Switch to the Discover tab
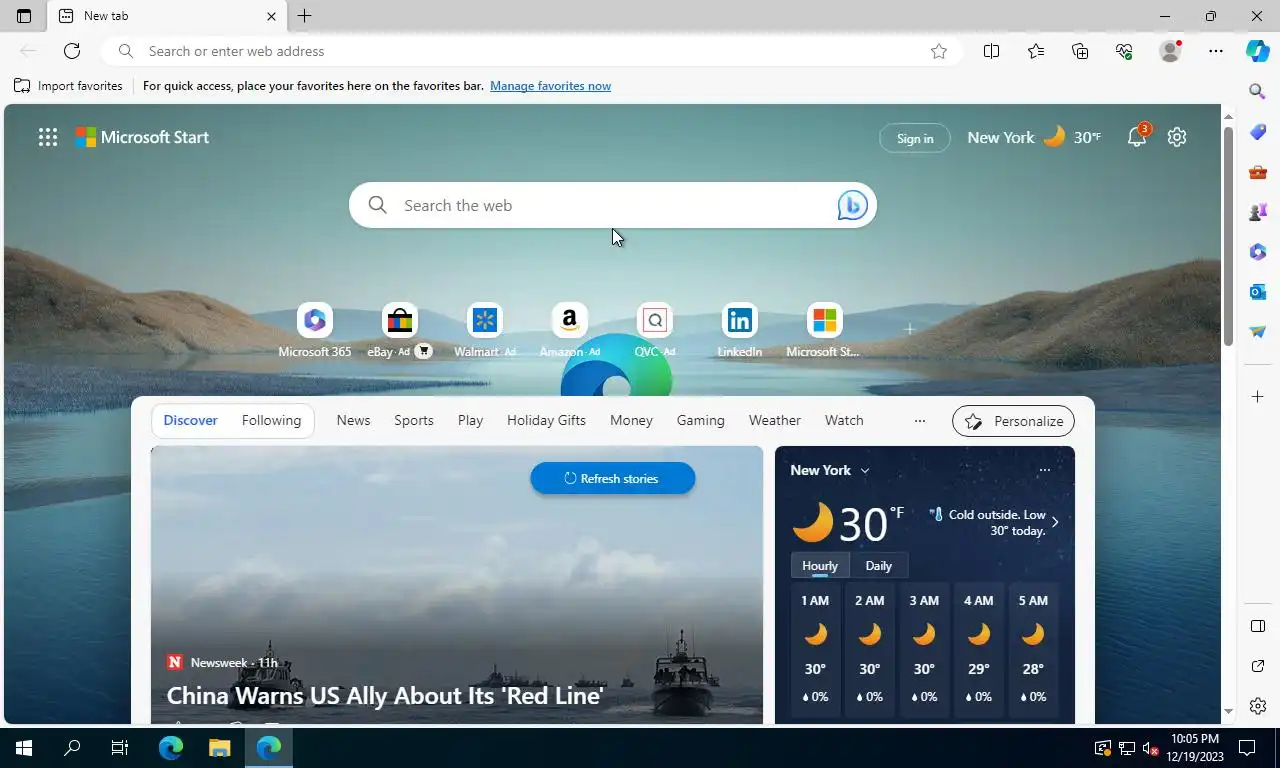The width and height of the screenshot is (1280, 768). coord(190,420)
